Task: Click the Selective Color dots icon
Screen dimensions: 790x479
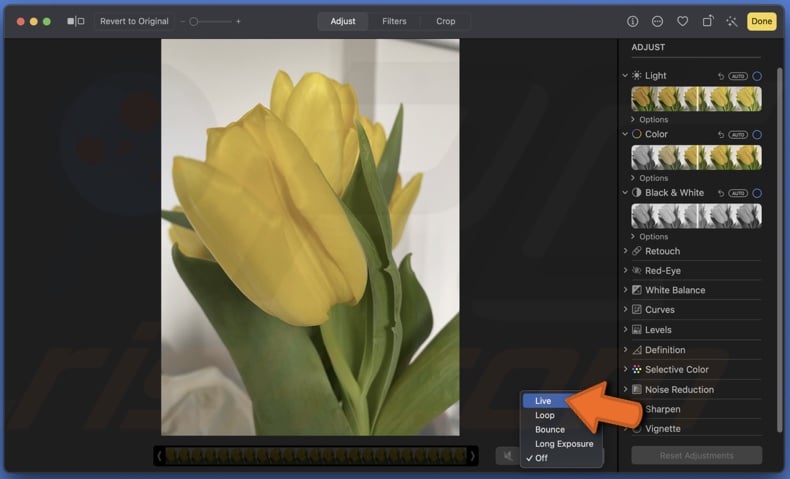Action: click(637, 369)
